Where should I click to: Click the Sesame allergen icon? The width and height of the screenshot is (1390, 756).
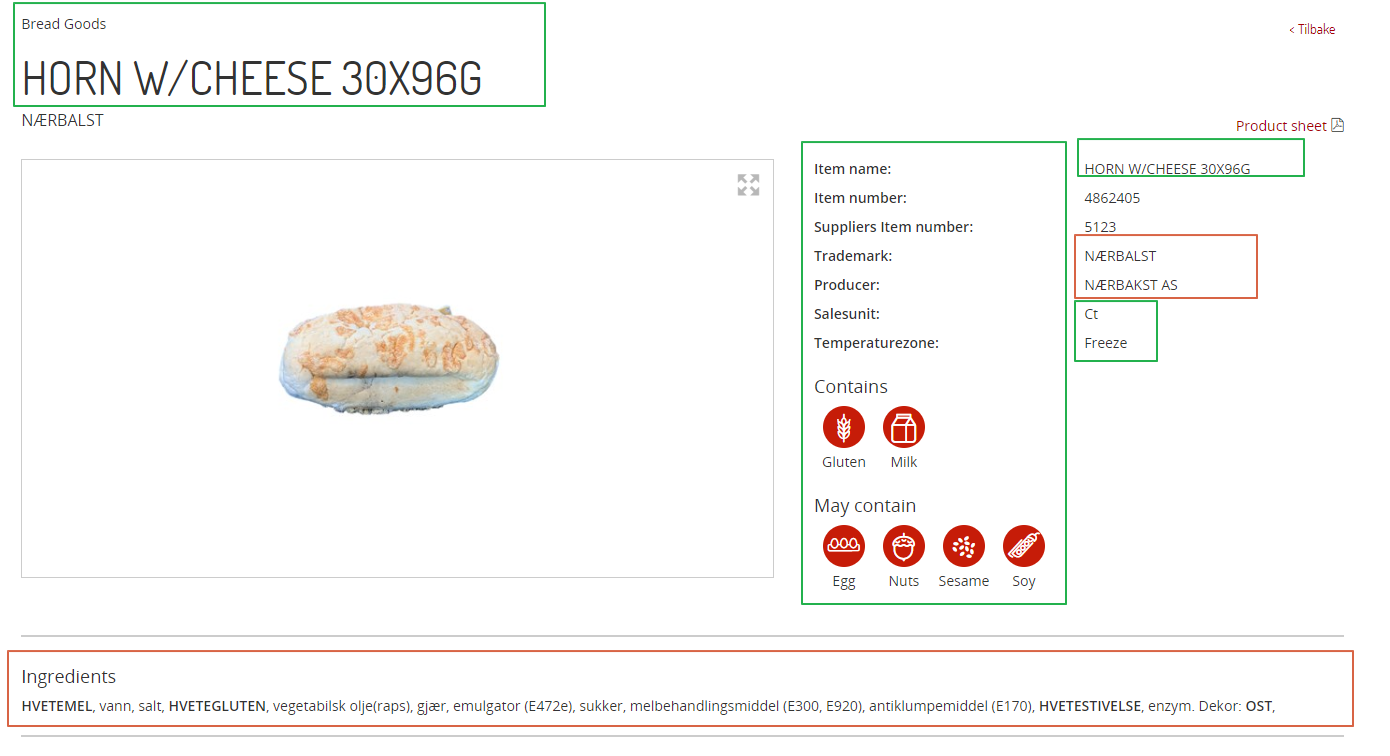pos(964,547)
